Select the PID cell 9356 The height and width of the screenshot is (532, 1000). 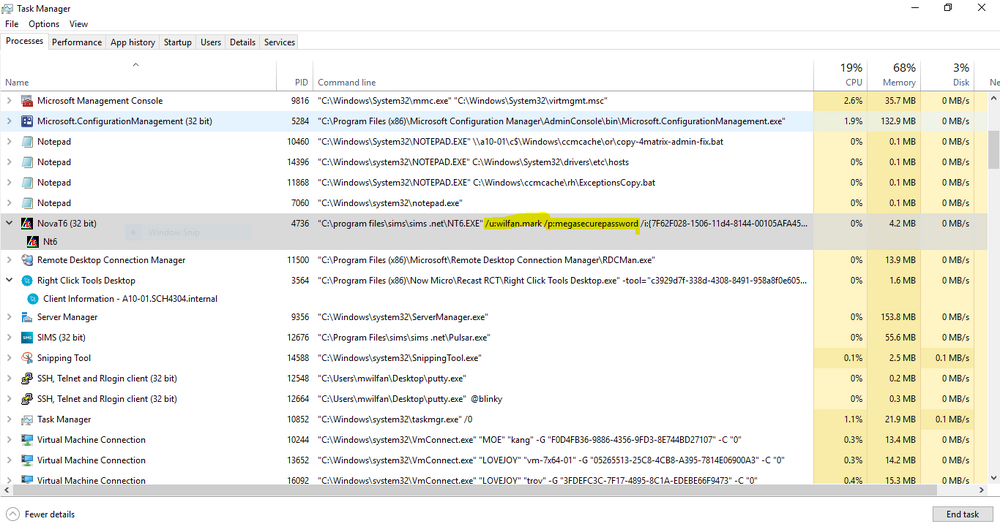pos(300,317)
